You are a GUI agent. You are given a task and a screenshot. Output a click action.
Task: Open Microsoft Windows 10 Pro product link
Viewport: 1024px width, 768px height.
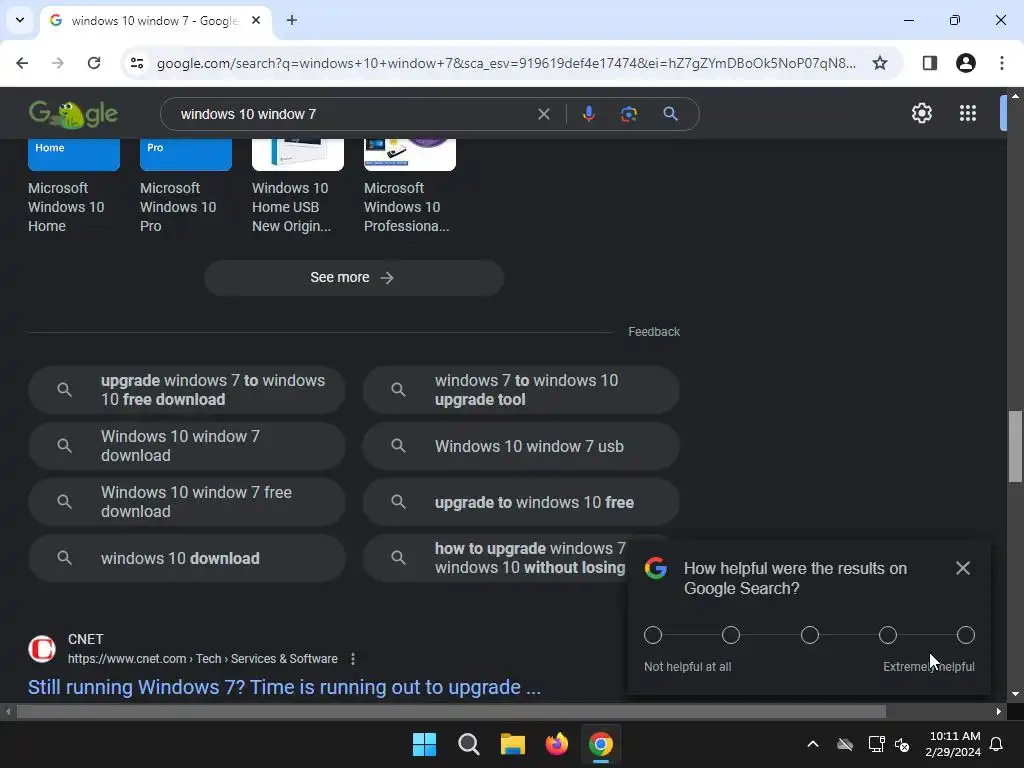click(178, 207)
